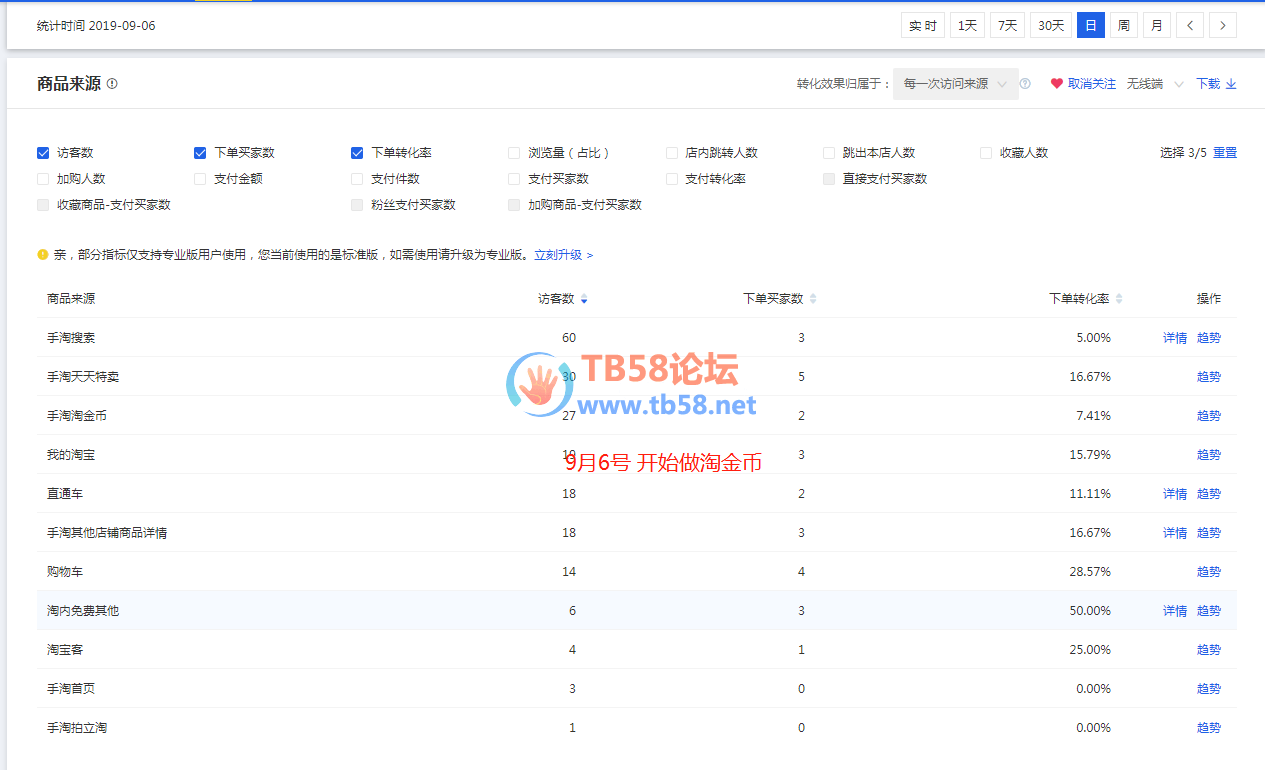
Task: Enable the 支付金额 metric checkbox
Action: 200,179
